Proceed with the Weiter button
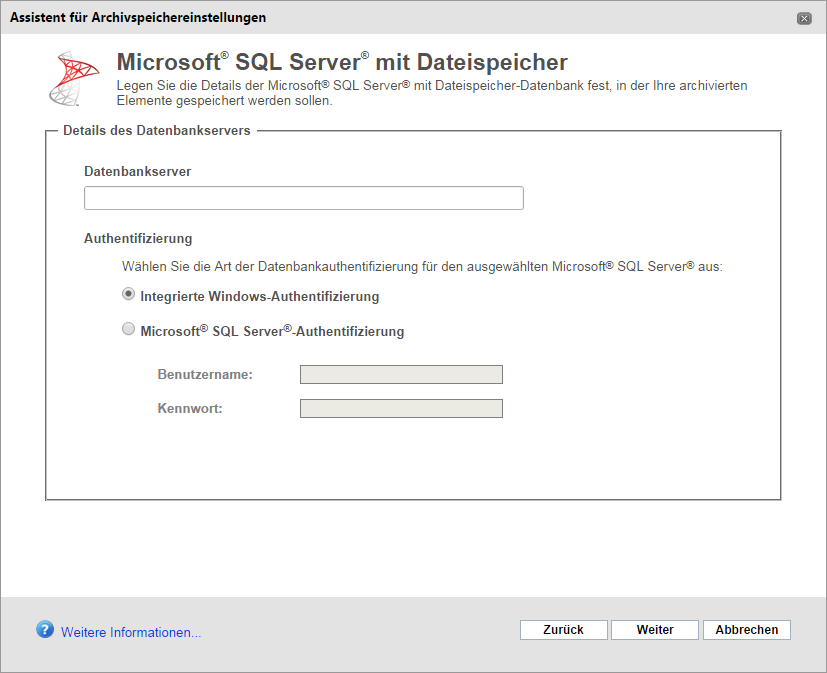This screenshot has height=673, width=827. [x=655, y=630]
